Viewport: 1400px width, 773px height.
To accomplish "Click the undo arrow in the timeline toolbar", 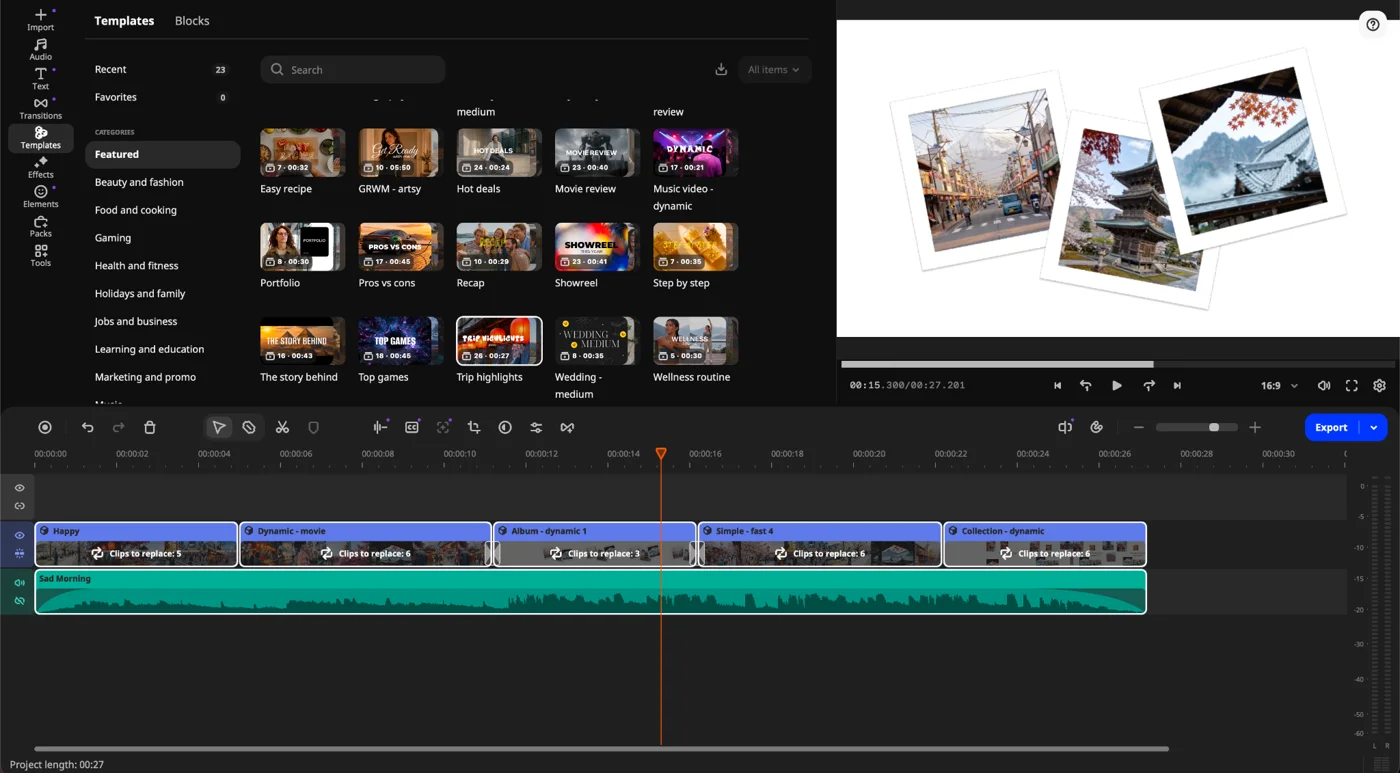I will point(88,428).
